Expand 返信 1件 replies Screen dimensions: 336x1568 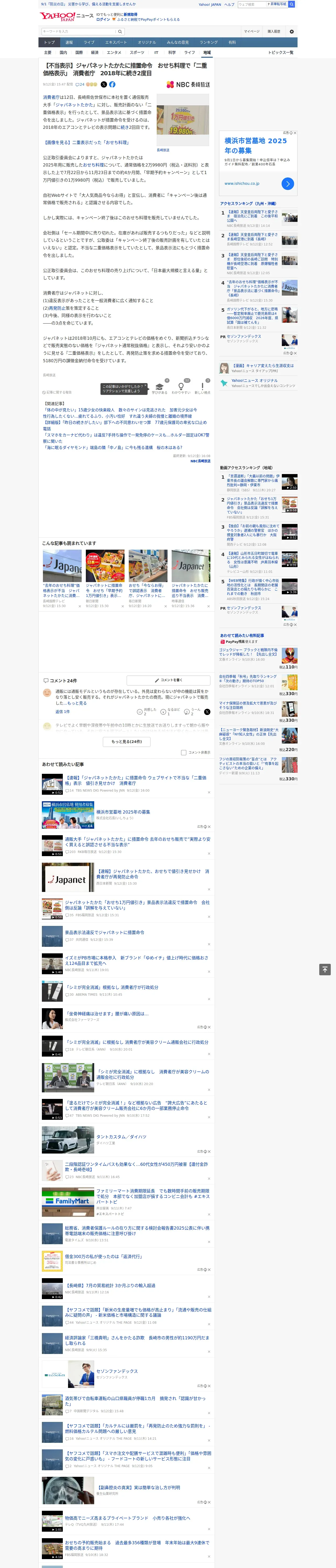pyautogui.click(x=63, y=712)
